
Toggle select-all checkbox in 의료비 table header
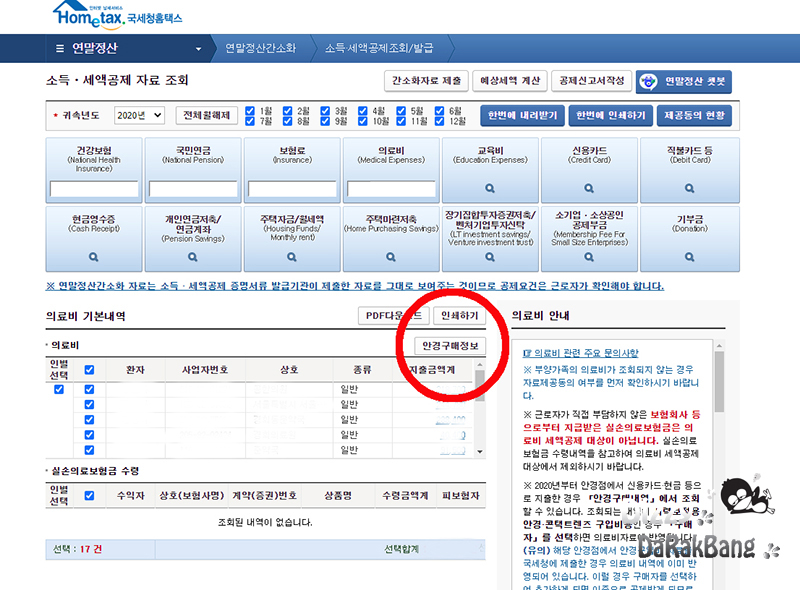click(x=89, y=370)
